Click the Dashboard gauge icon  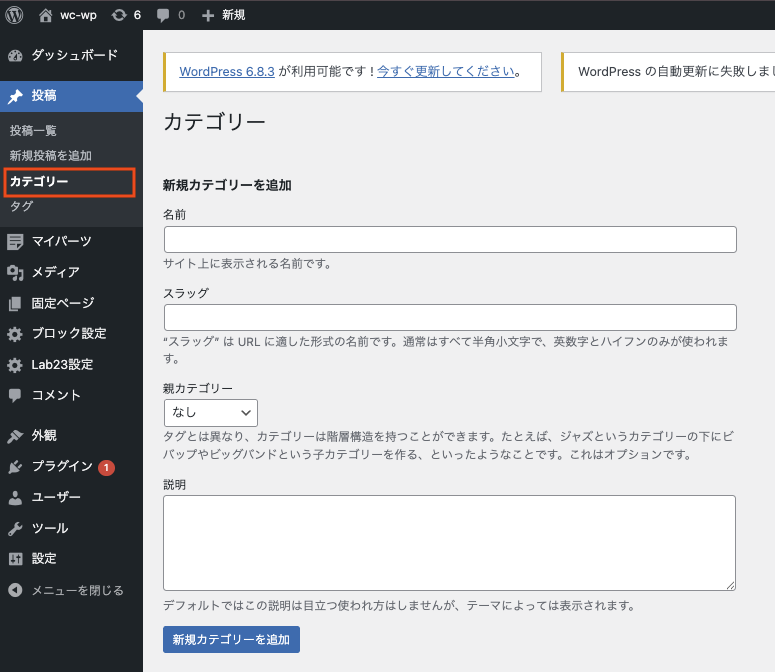(x=15, y=56)
